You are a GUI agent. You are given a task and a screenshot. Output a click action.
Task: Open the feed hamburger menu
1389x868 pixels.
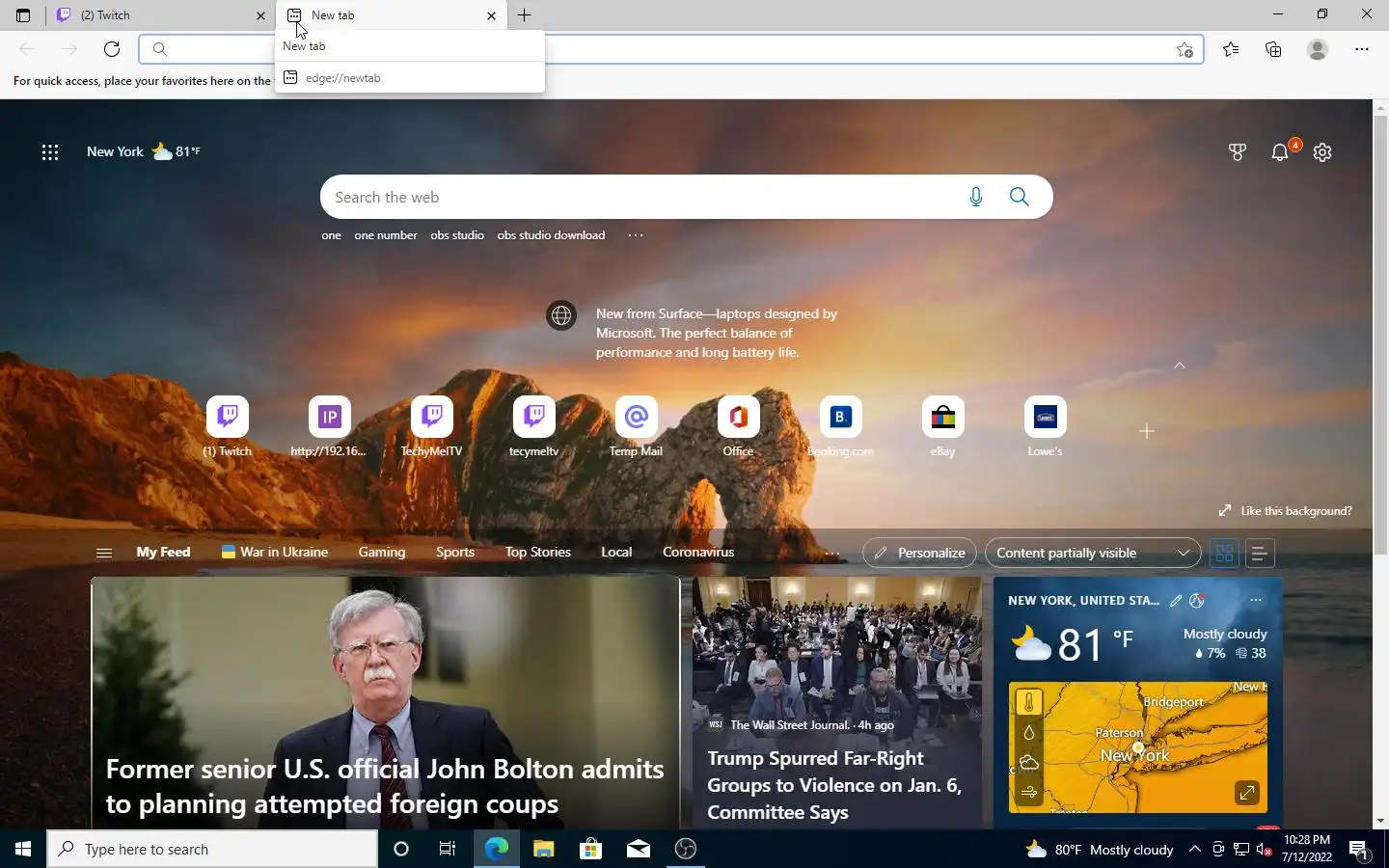[104, 553]
